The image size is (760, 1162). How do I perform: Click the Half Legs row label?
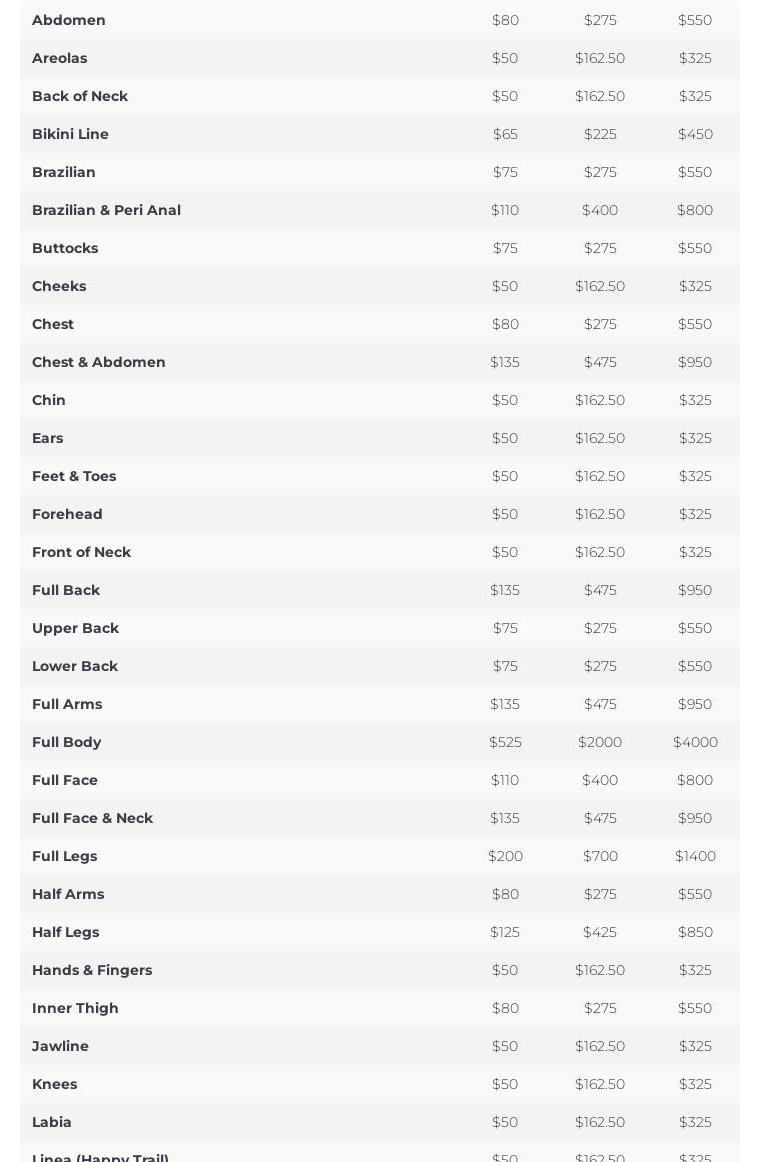(x=66, y=932)
